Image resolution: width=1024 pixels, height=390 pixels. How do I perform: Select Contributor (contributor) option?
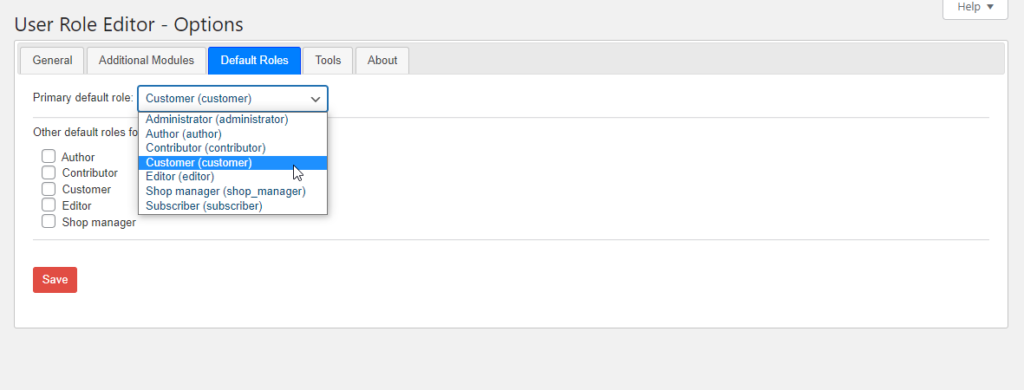[232, 148]
